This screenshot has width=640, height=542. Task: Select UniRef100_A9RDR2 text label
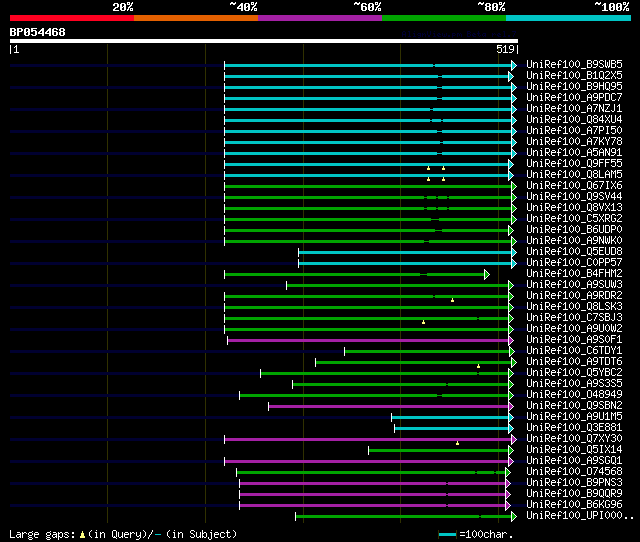coord(574,296)
